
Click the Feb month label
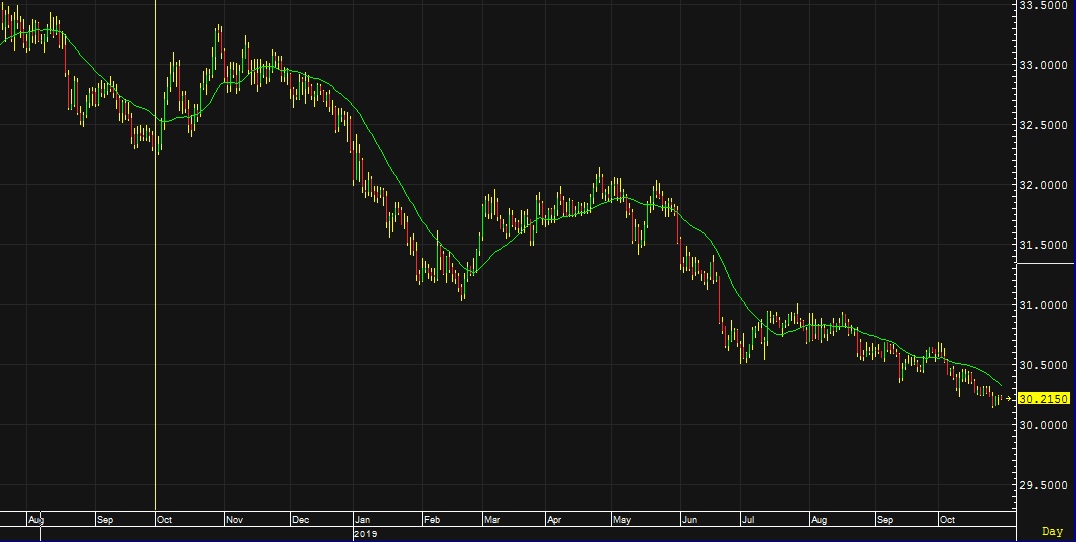(x=431, y=520)
